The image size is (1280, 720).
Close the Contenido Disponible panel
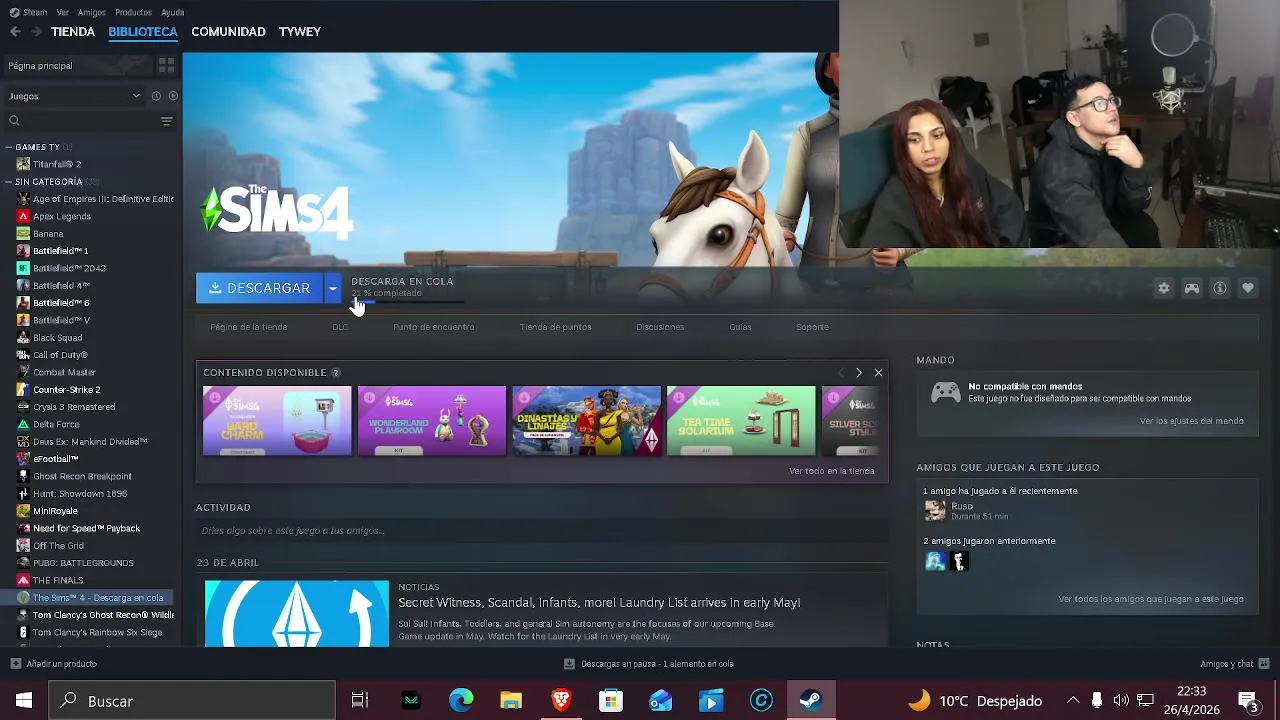pyautogui.click(x=878, y=373)
